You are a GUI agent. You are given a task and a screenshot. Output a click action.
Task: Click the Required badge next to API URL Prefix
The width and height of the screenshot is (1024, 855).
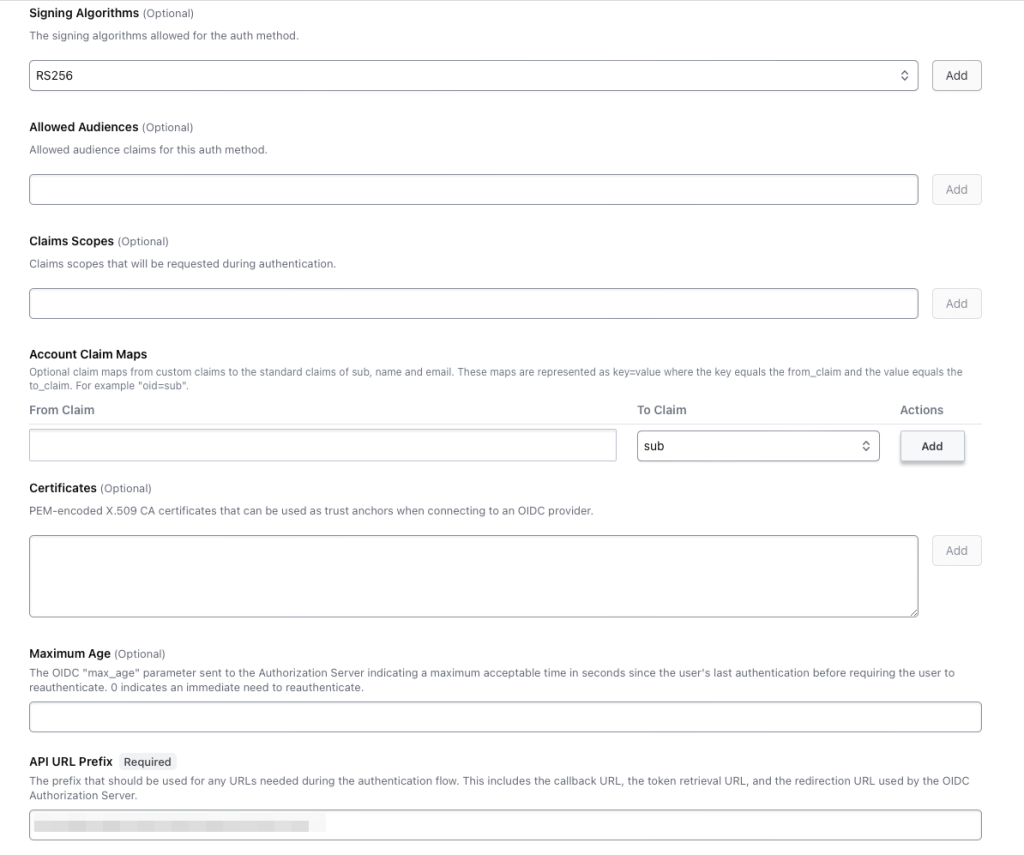147,762
